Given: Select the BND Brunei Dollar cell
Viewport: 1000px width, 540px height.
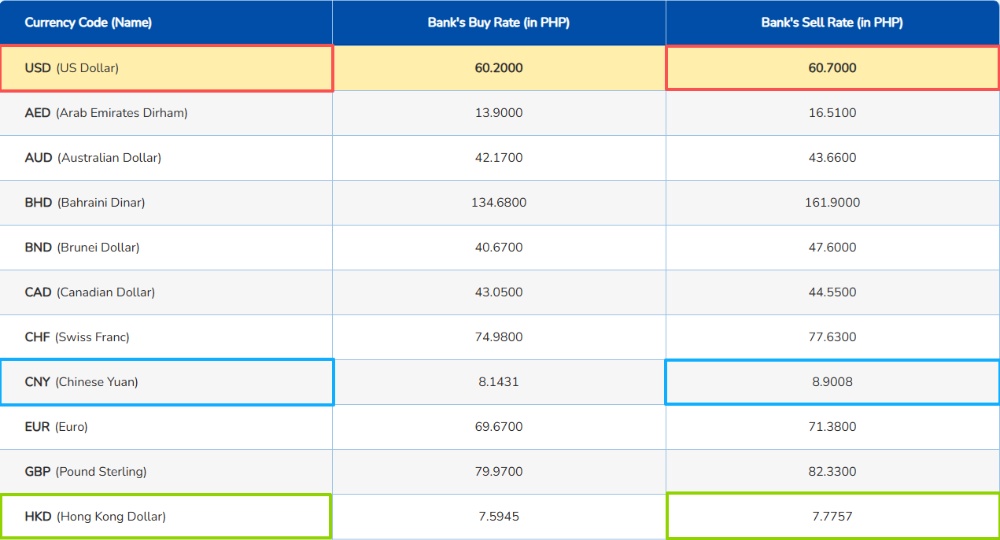Looking at the screenshot, I should [x=82, y=248].
